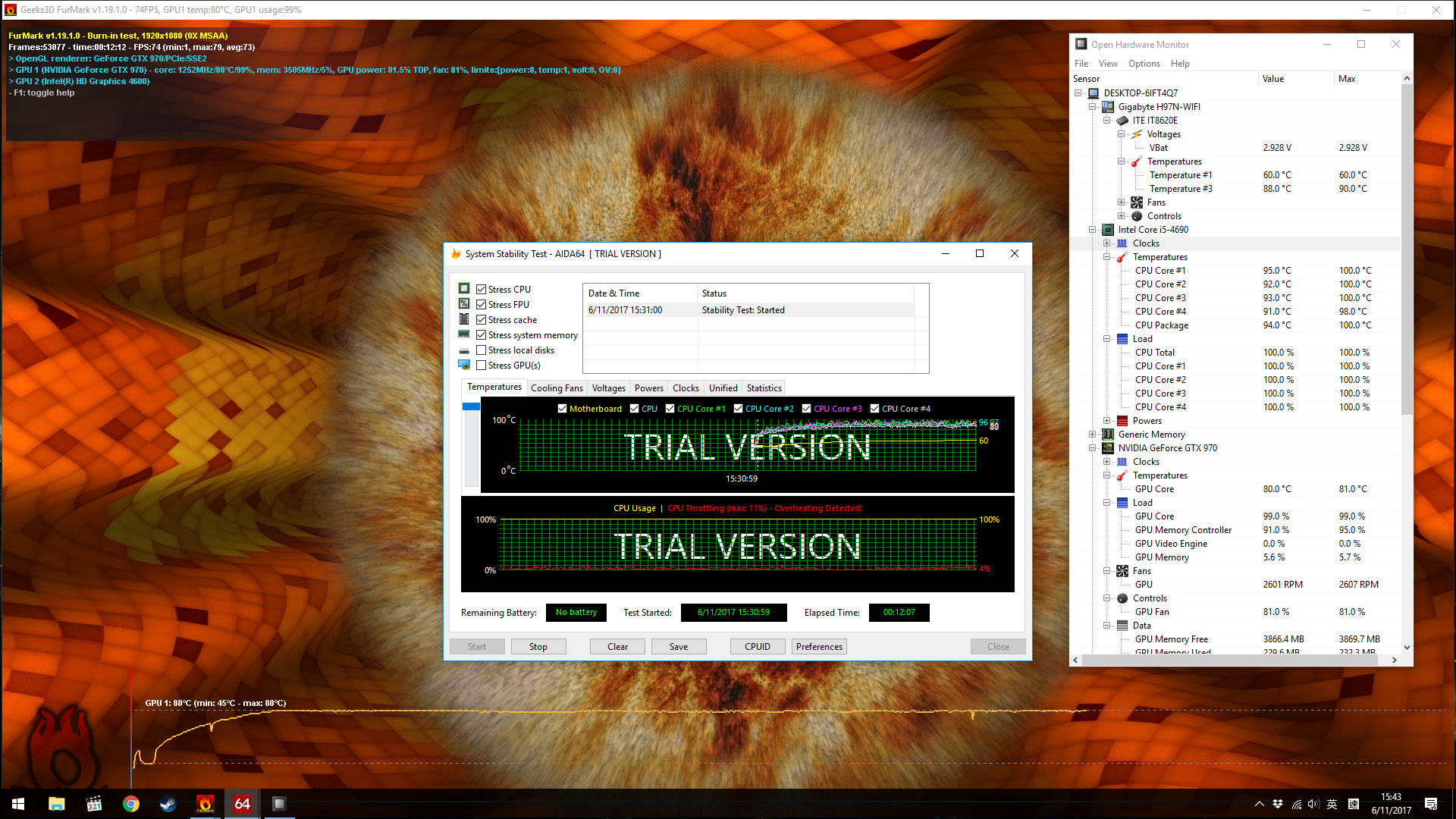This screenshot has height=819, width=1456.
Task: Click the Voltages tab in AIDA64
Action: point(608,387)
